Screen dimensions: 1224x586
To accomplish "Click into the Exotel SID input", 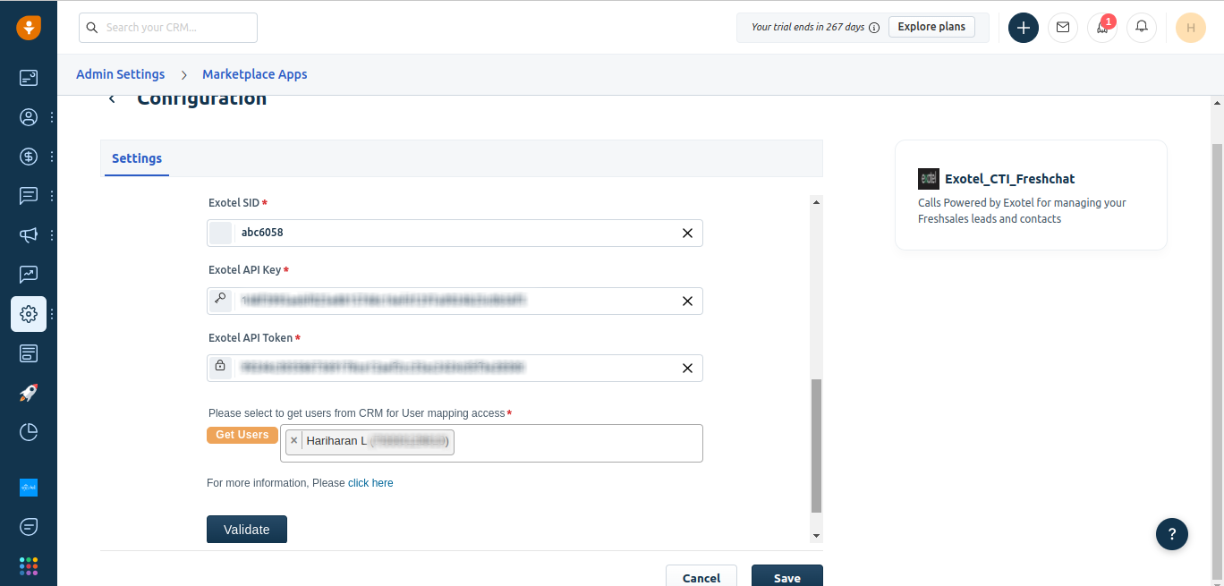I will 455,233.
